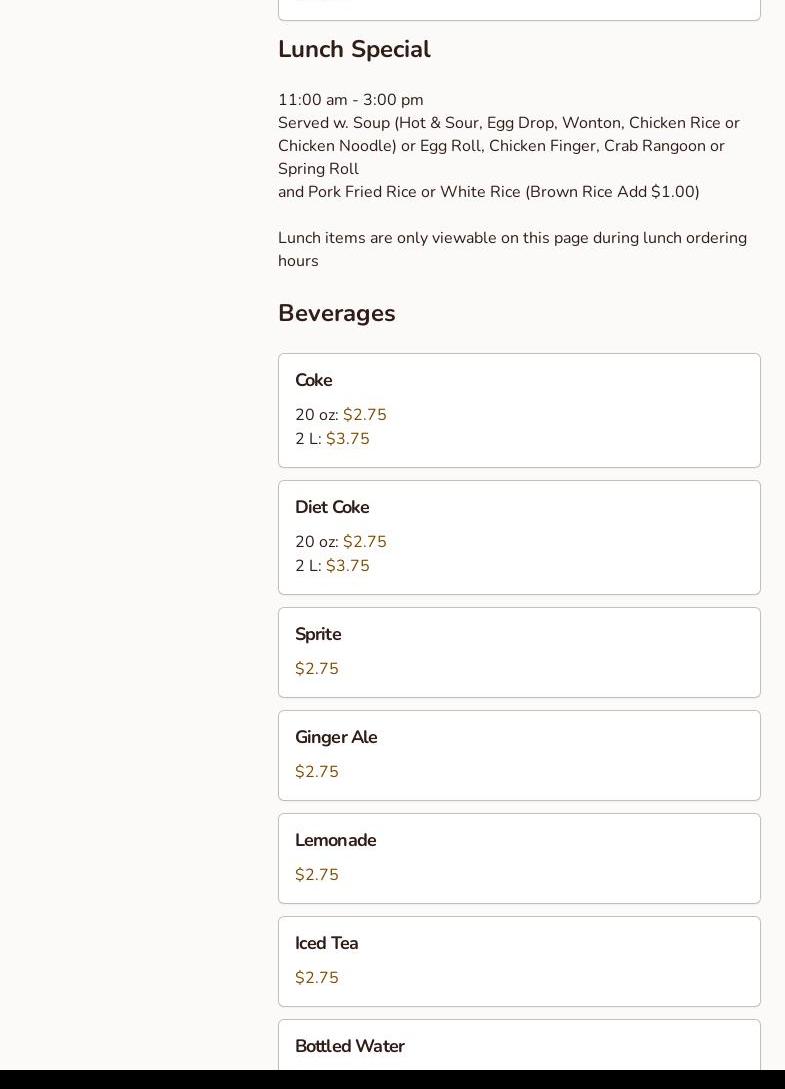
Task: Click the 11:00 am - 3:00 pm hours text
Action: (351, 100)
